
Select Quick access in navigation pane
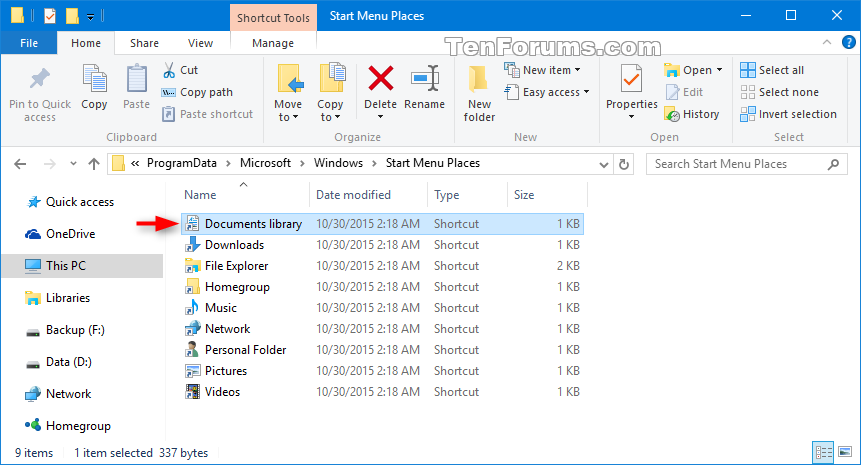coord(80,202)
